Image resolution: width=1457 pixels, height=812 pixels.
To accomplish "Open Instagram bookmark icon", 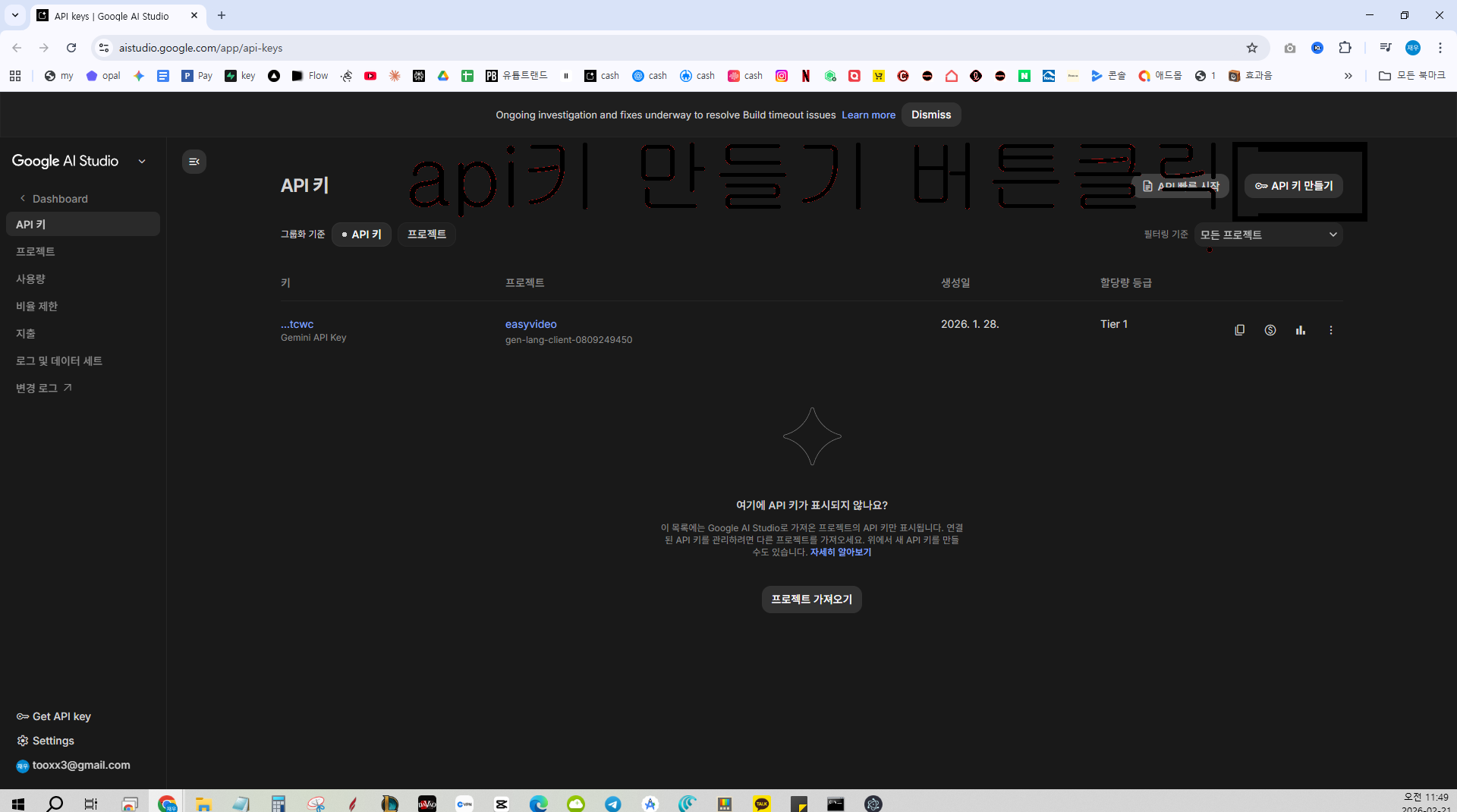I will point(782,76).
